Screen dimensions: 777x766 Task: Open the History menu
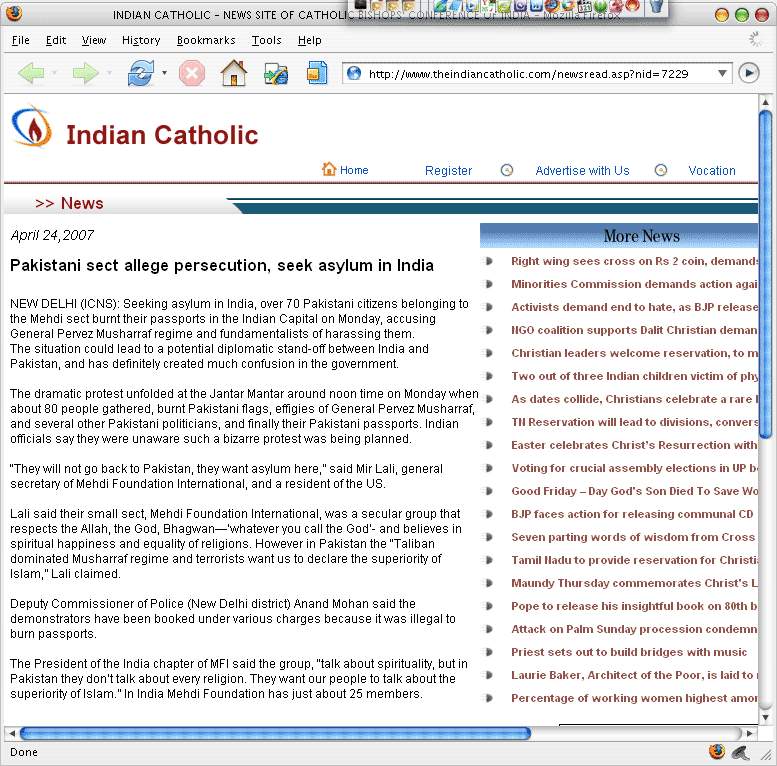pyautogui.click(x=141, y=40)
